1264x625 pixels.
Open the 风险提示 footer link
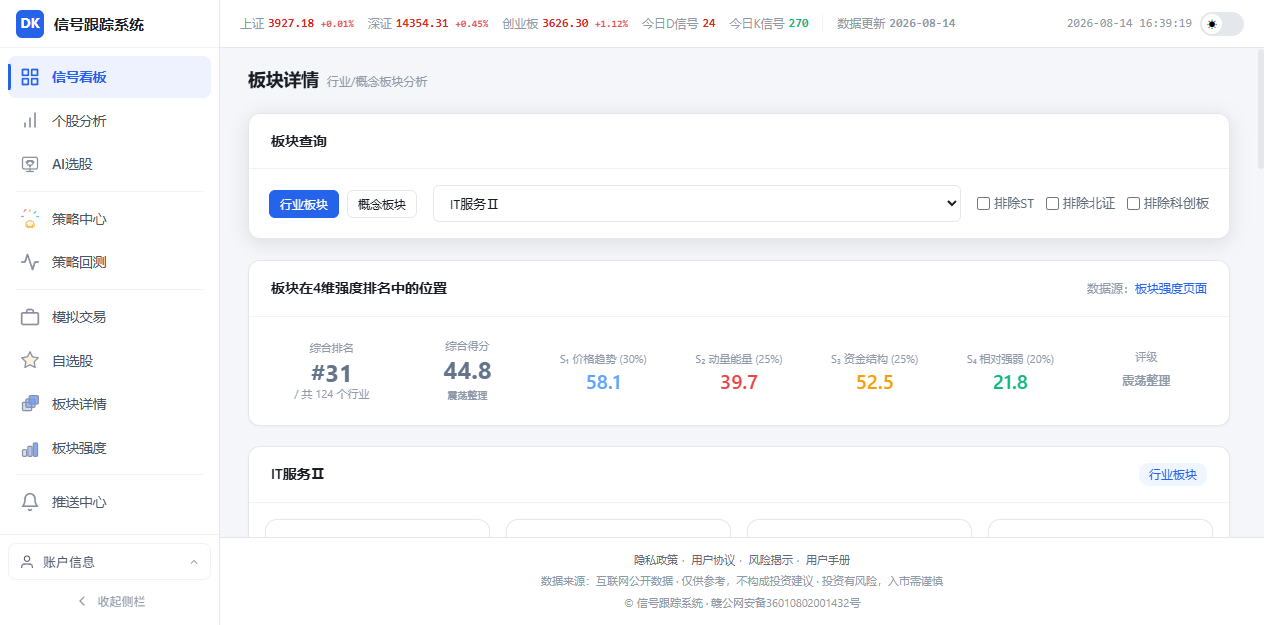771,560
